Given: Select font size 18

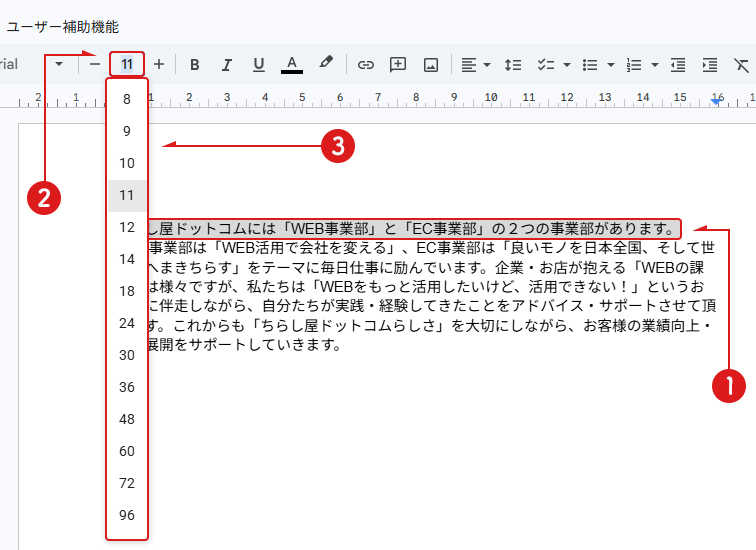Looking at the screenshot, I should point(127,291).
